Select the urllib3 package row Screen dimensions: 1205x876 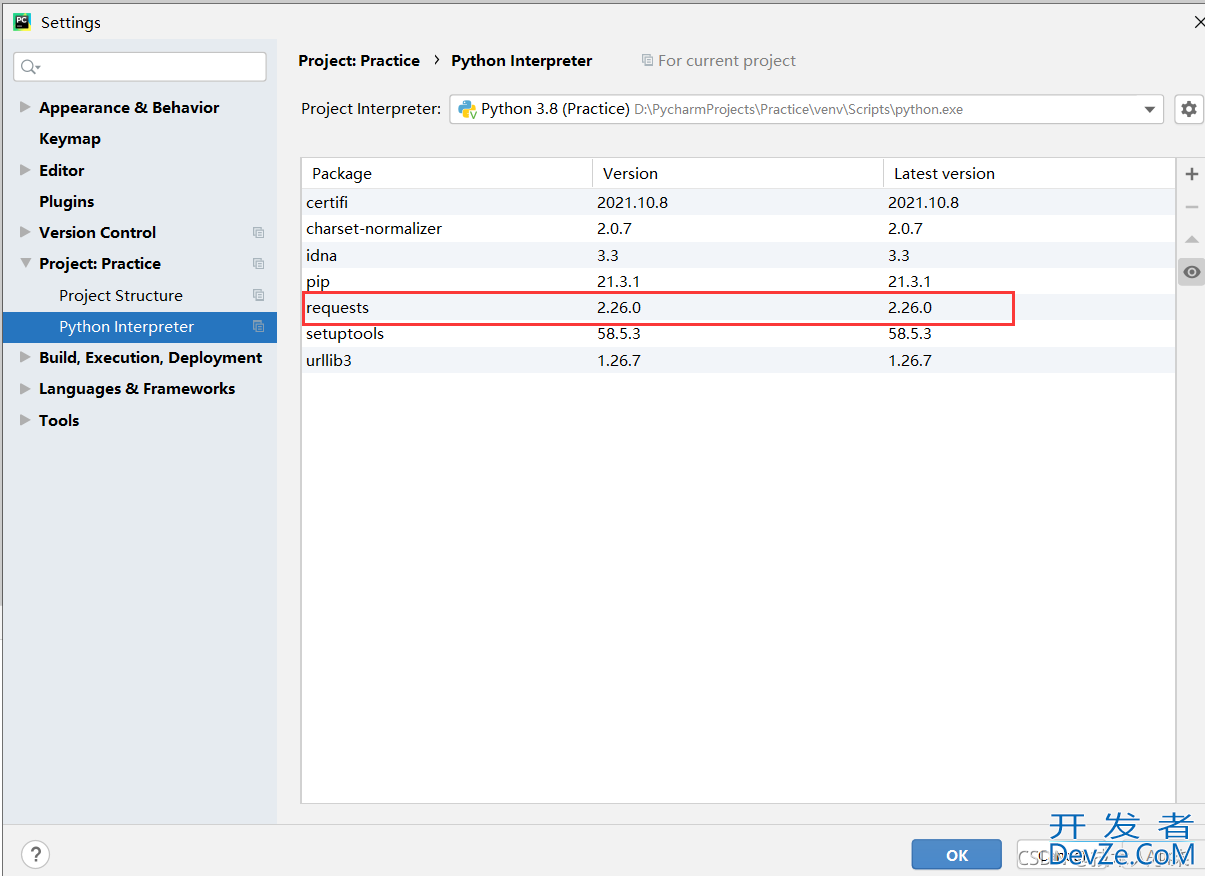tap(738, 360)
